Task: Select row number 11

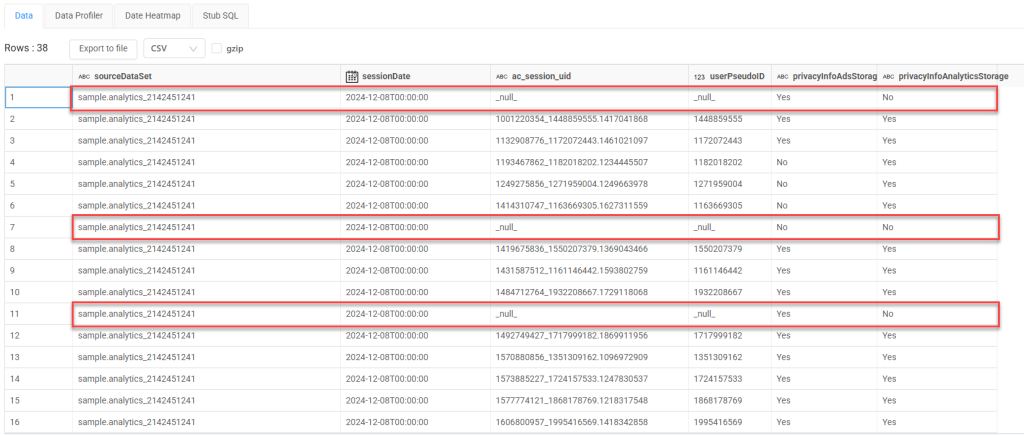Action: tap(39, 314)
